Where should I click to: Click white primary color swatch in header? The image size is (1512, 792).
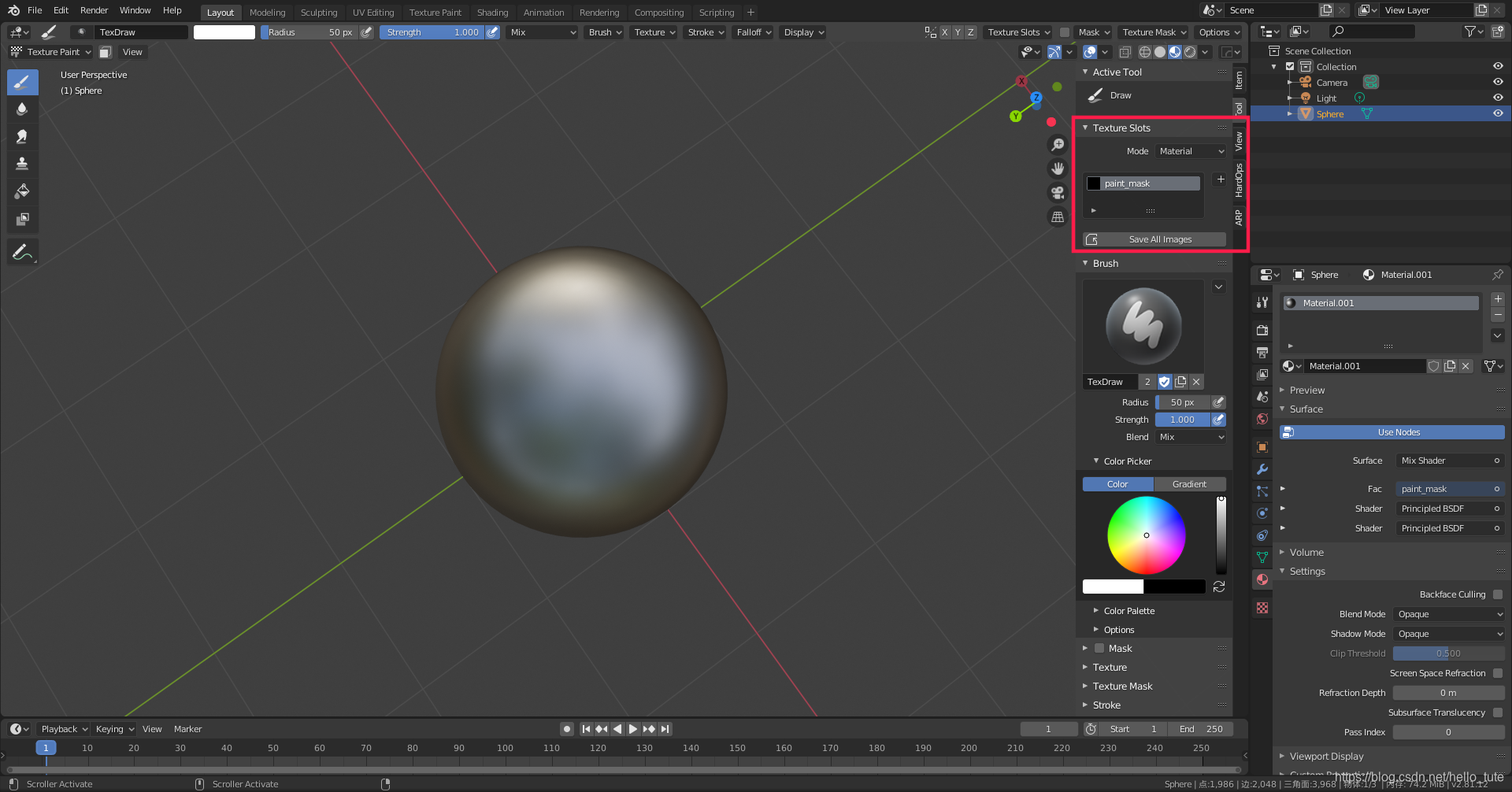[x=224, y=32]
